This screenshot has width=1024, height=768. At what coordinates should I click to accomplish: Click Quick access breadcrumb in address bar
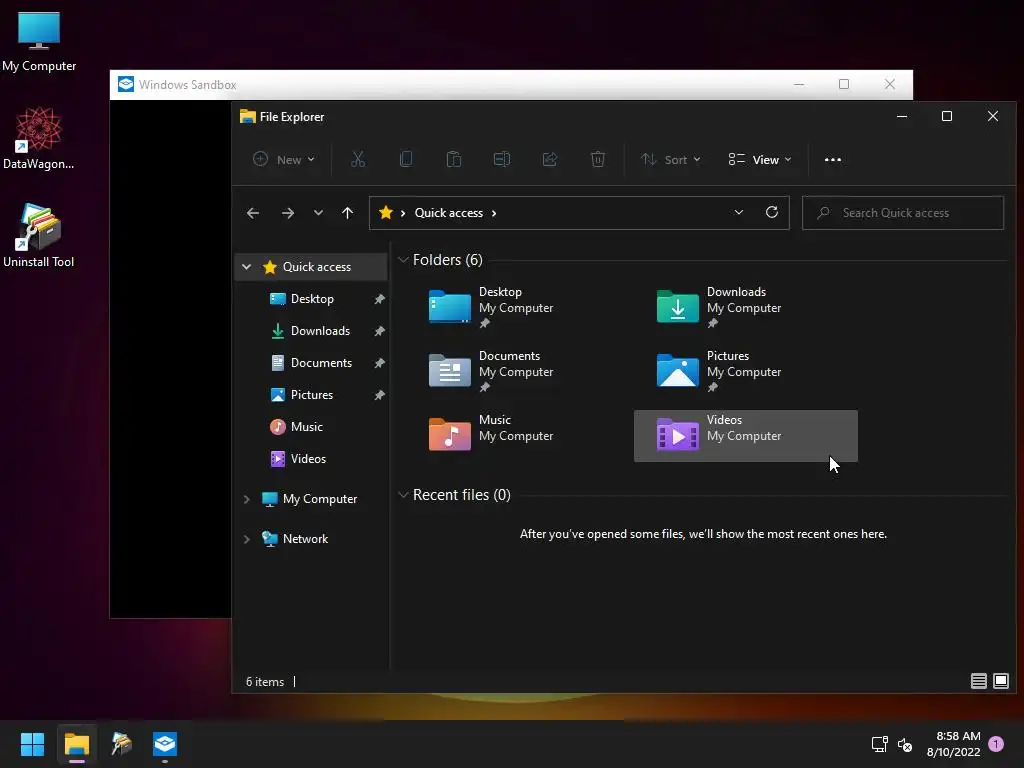[x=449, y=213]
